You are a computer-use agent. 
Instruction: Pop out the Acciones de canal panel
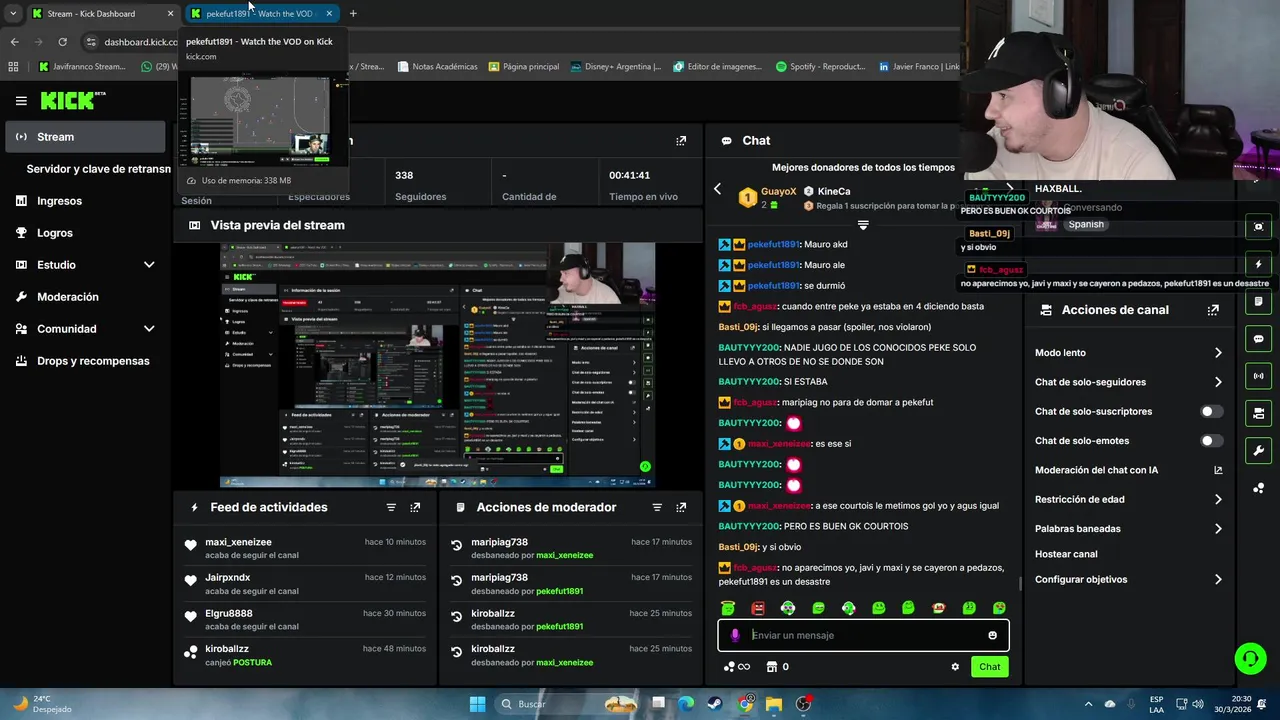tap(1213, 310)
